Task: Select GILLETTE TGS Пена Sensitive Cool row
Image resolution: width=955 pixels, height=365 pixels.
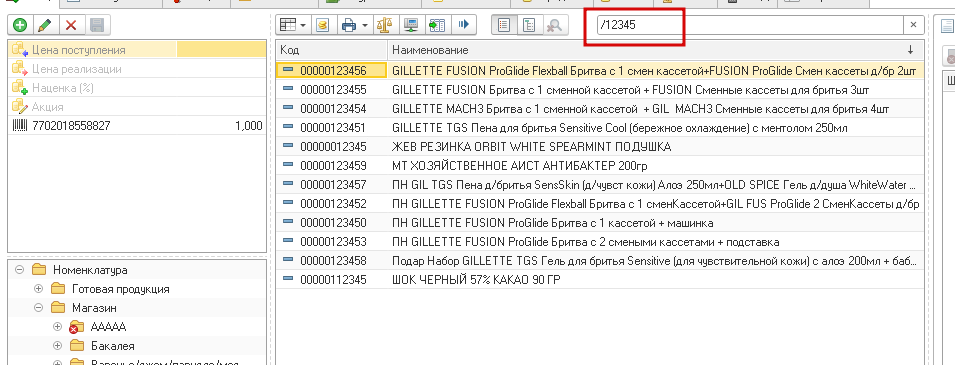Action: click(x=600, y=127)
